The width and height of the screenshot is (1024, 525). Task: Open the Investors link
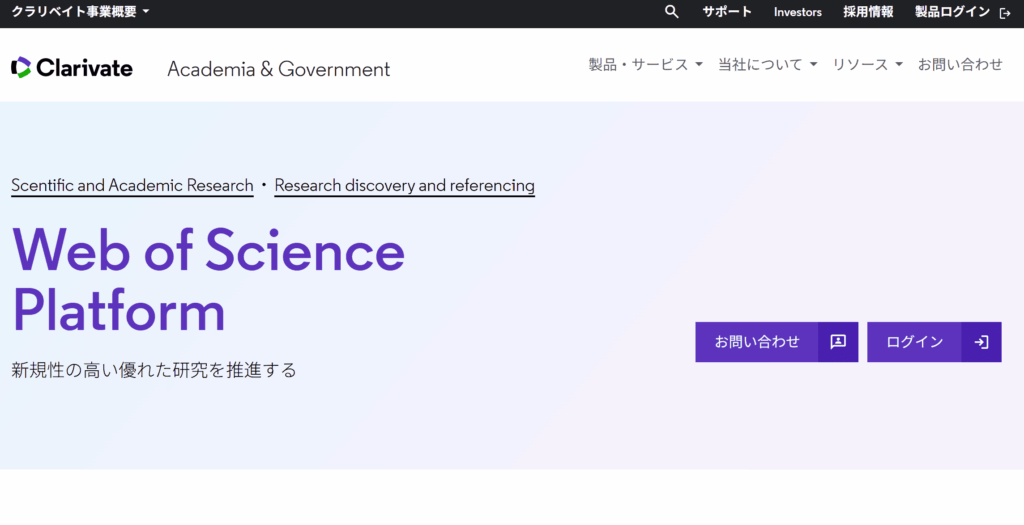tap(797, 12)
